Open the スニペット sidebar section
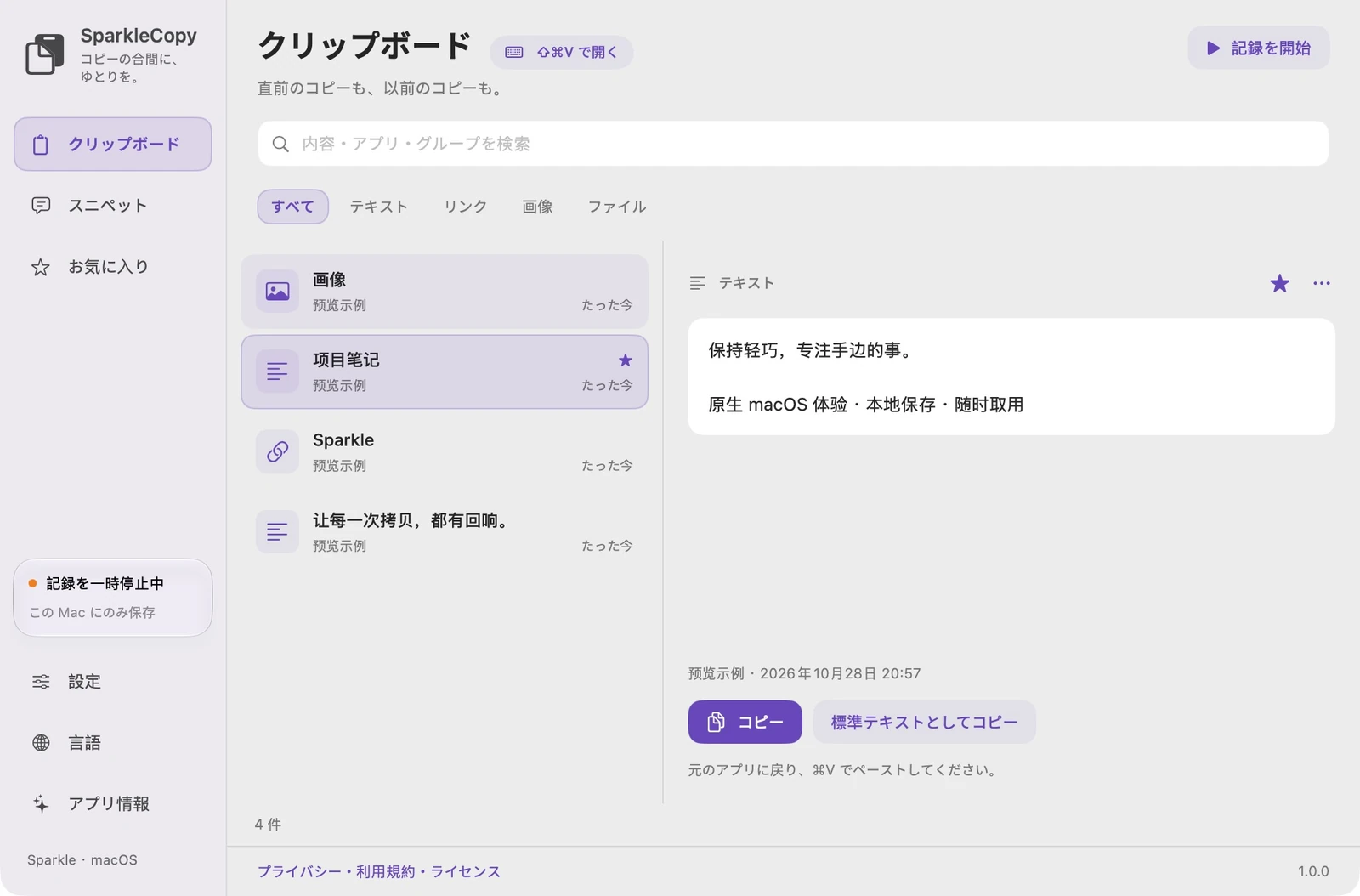1360x896 pixels. click(113, 205)
